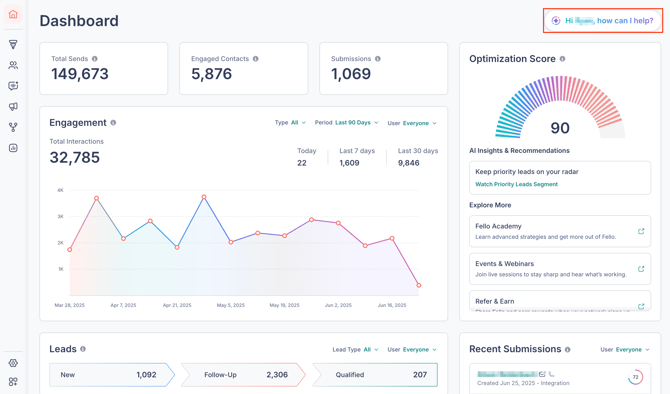The image size is (670, 394).
Task: Expand the Period Last 90 Days dropdown
Action: tap(347, 123)
